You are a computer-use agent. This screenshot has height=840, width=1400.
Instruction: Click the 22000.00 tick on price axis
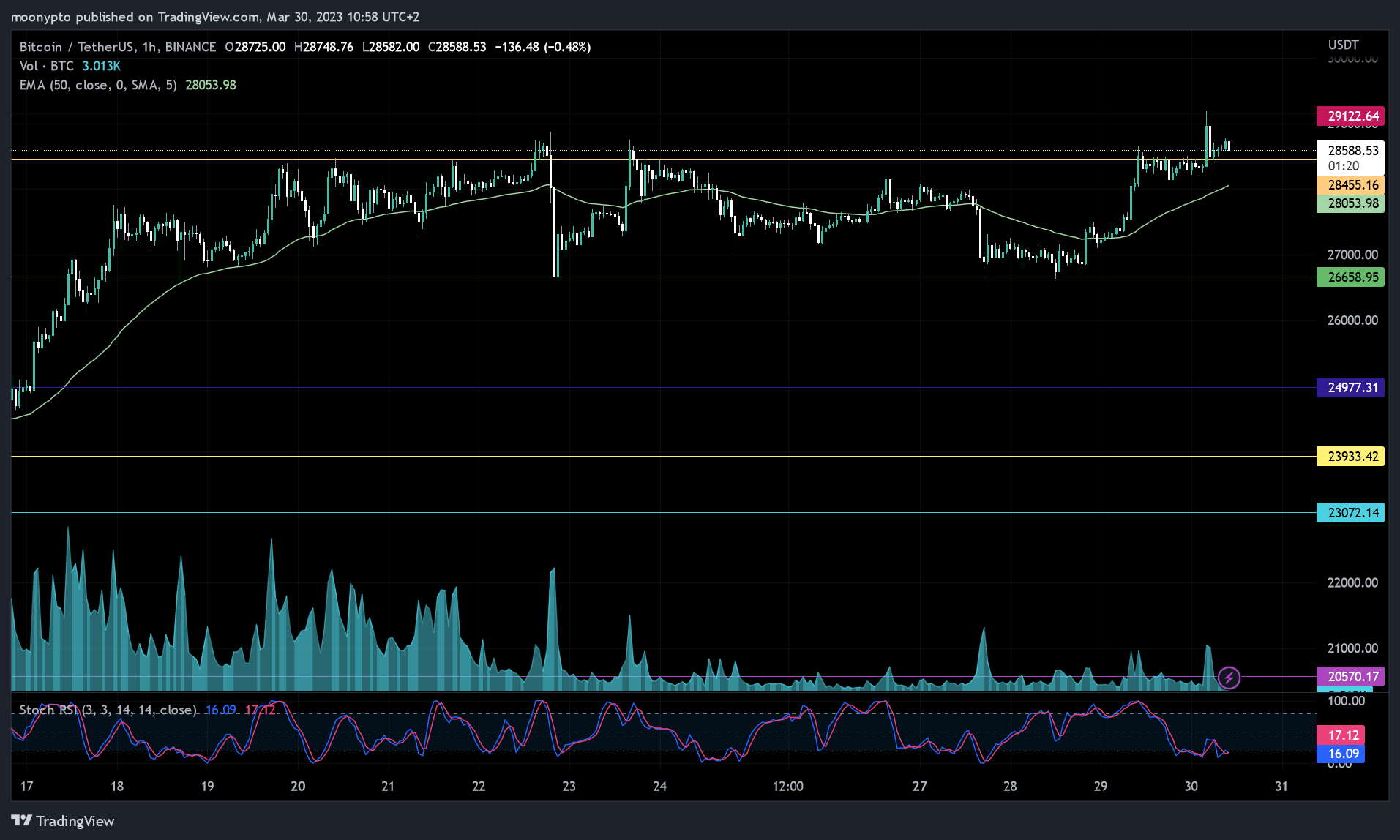1352,583
